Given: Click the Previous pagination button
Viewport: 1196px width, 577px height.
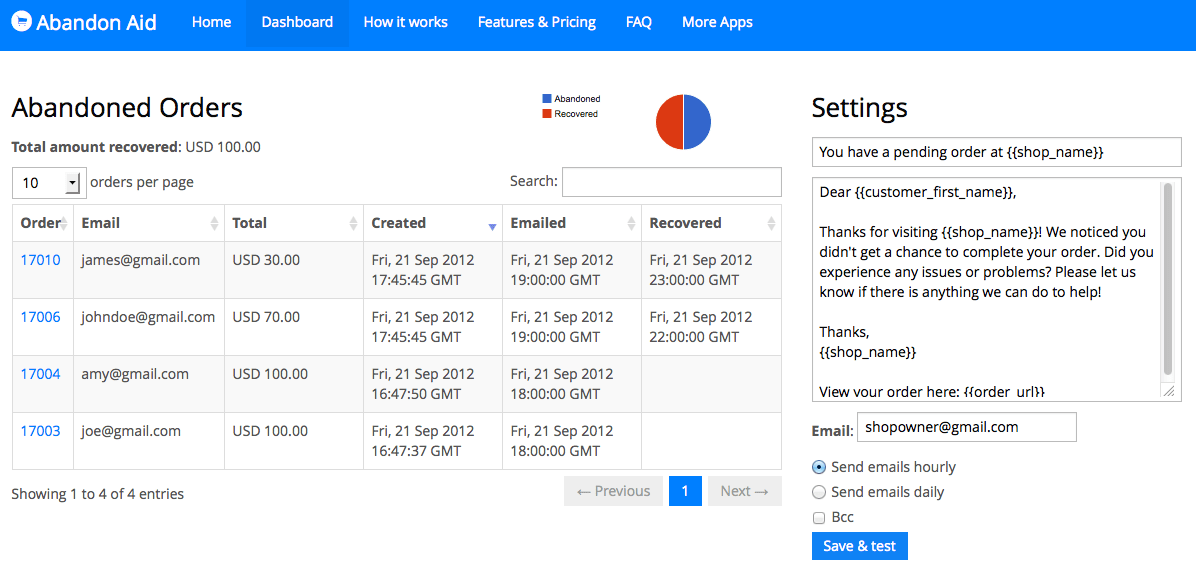Looking at the screenshot, I should [x=614, y=491].
